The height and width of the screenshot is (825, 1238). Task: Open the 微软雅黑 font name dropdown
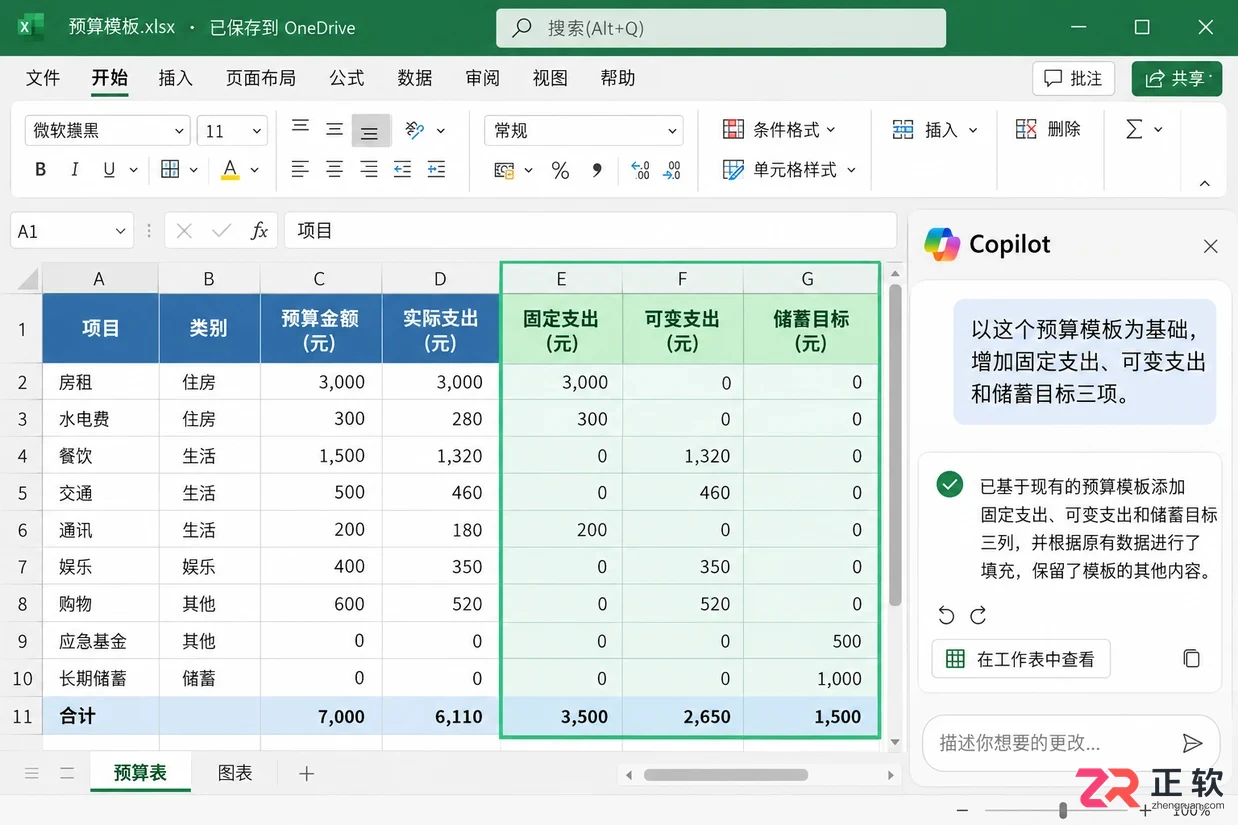point(180,131)
